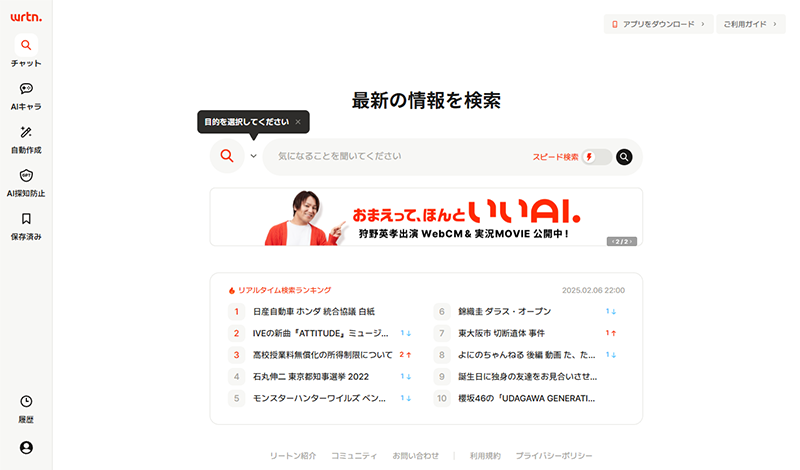Click アプリをダウンロード button
This screenshot has width=800, height=470.
pyautogui.click(x=658, y=24)
